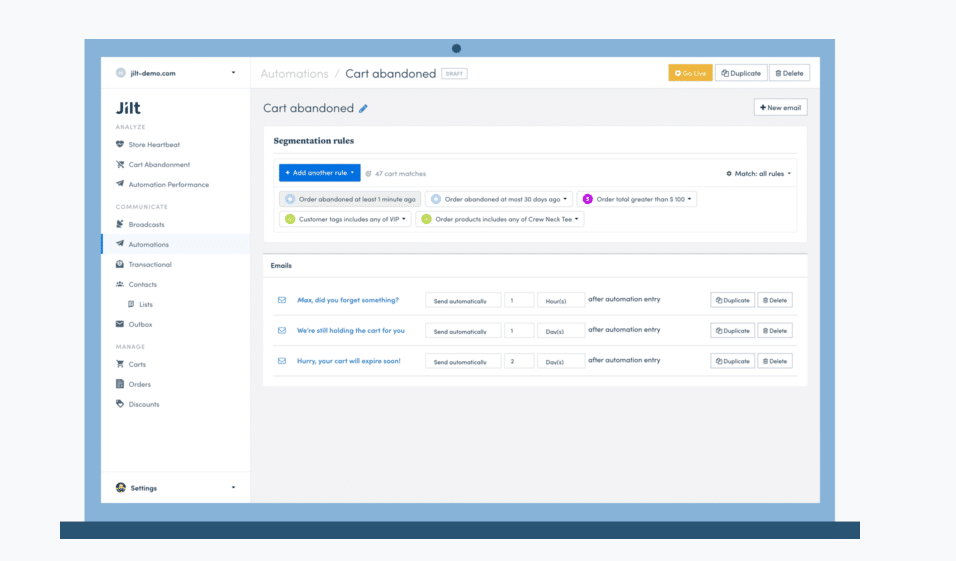The image size is (956, 561).
Task: Delete the 'We're still holding the cart' email
Action: click(x=775, y=331)
